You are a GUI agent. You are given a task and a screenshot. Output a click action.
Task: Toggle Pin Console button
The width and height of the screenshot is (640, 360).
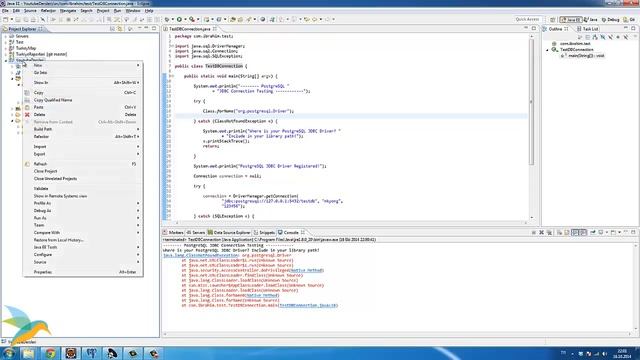[593, 232]
